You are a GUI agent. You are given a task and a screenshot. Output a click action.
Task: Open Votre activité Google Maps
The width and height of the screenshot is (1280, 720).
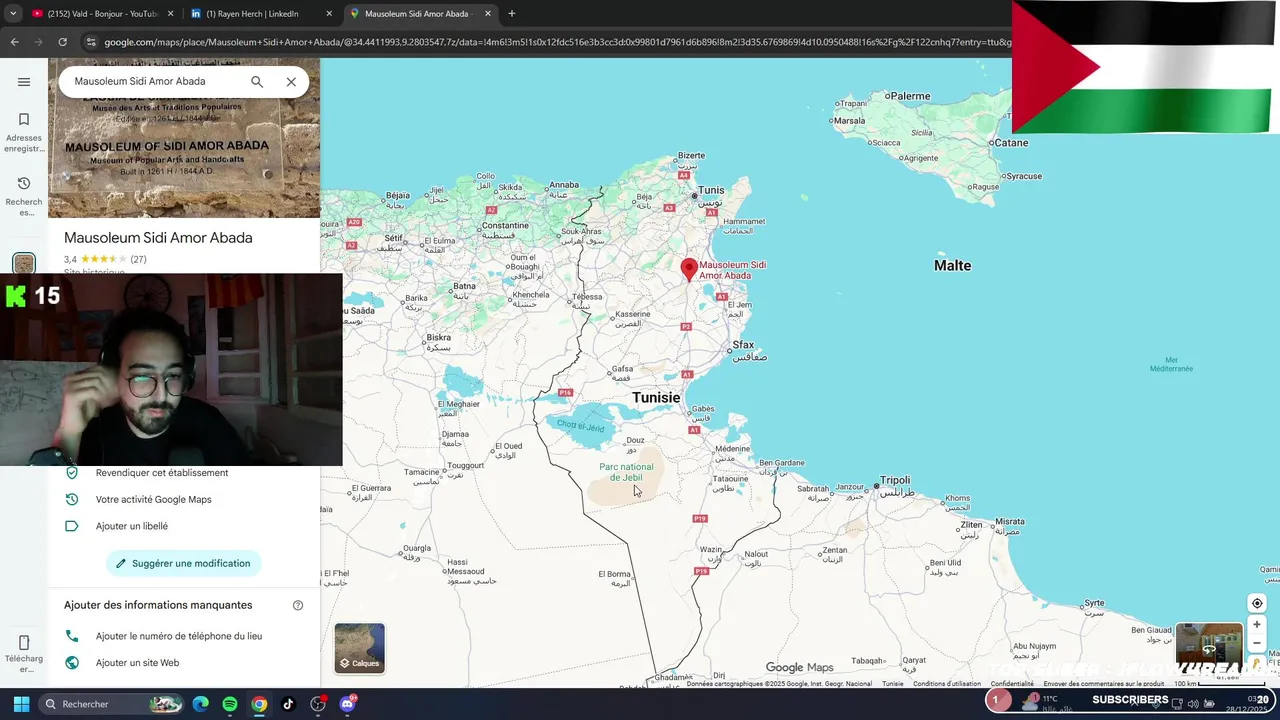pyautogui.click(x=184, y=500)
